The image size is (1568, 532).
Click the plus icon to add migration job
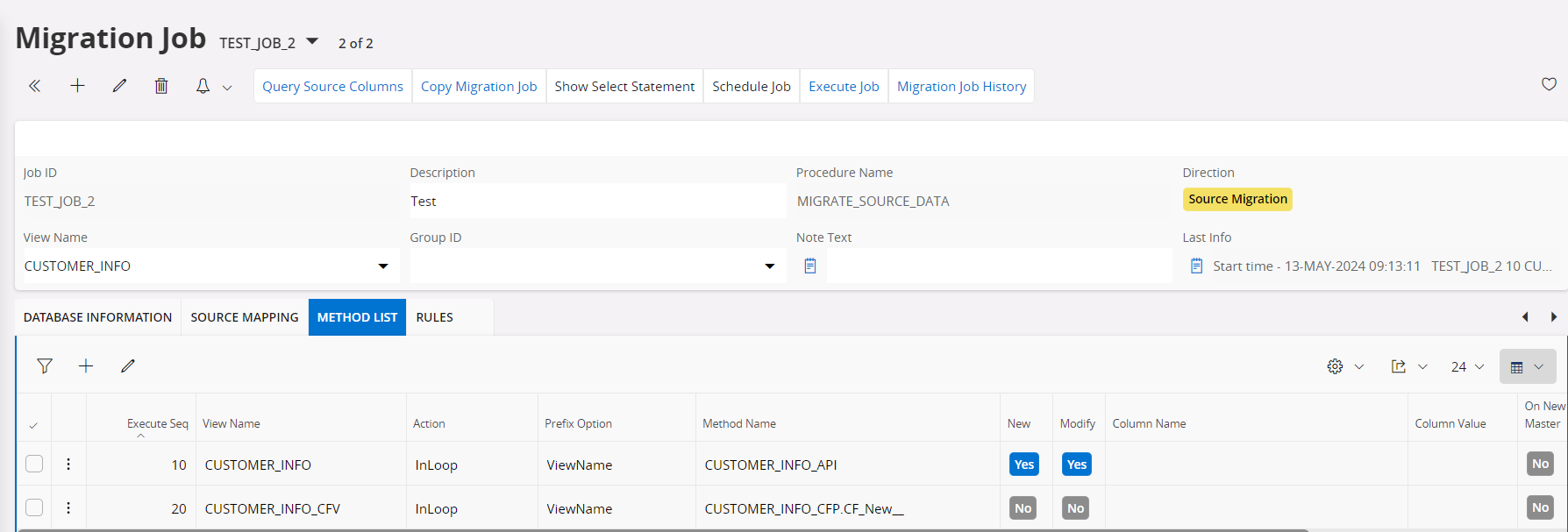point(77,86)
